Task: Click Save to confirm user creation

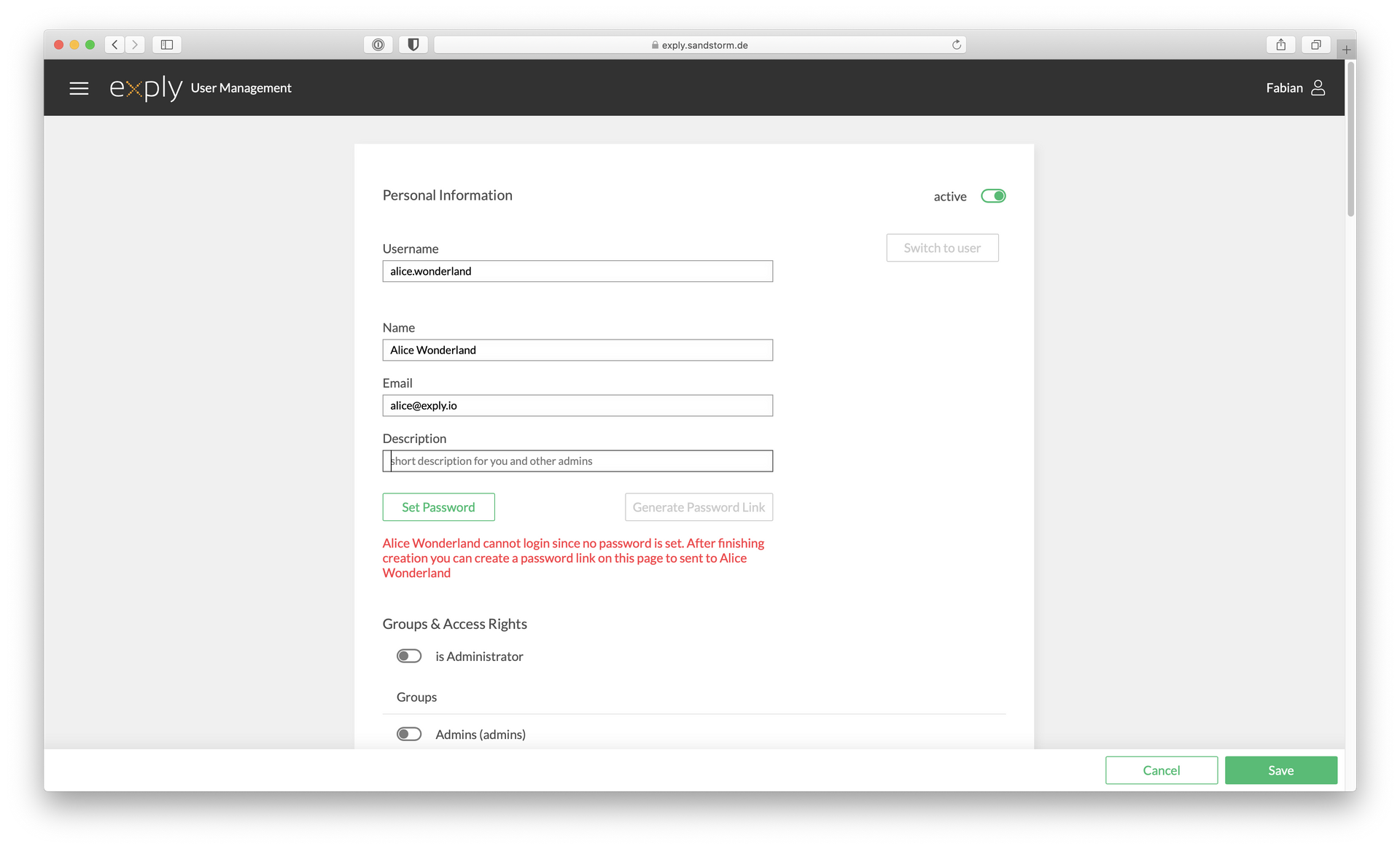Action: coord(1281,769)
